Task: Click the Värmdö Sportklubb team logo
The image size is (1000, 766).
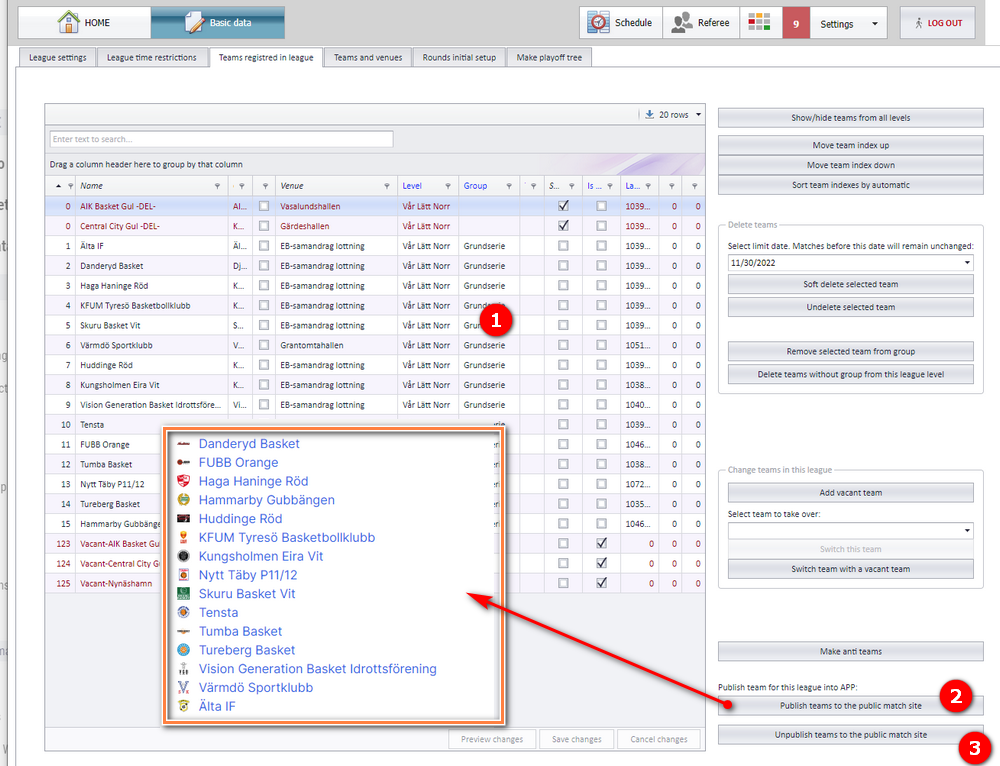Action: tap(184, 688)
